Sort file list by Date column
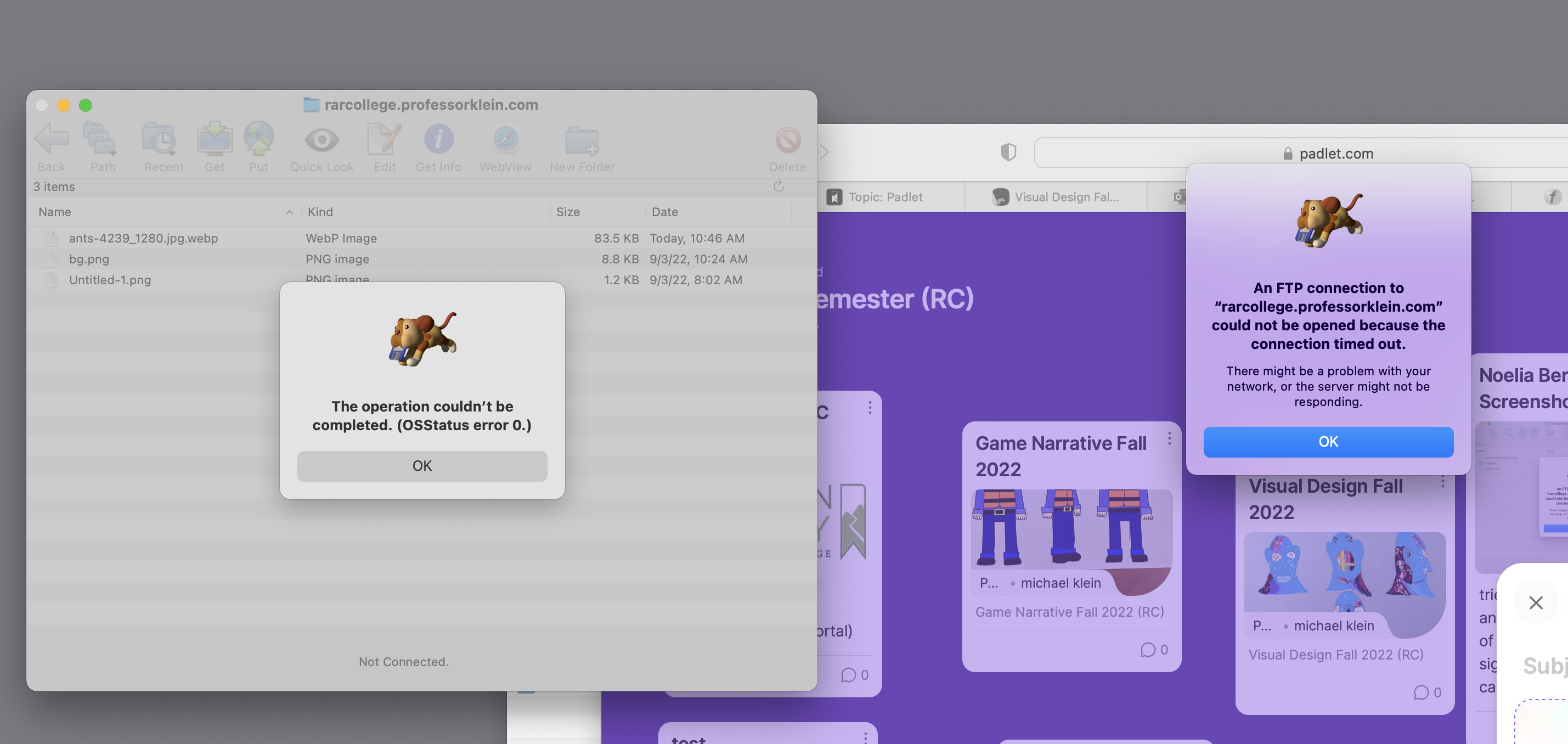This screenshot has width=1568, height=744. 718,212
